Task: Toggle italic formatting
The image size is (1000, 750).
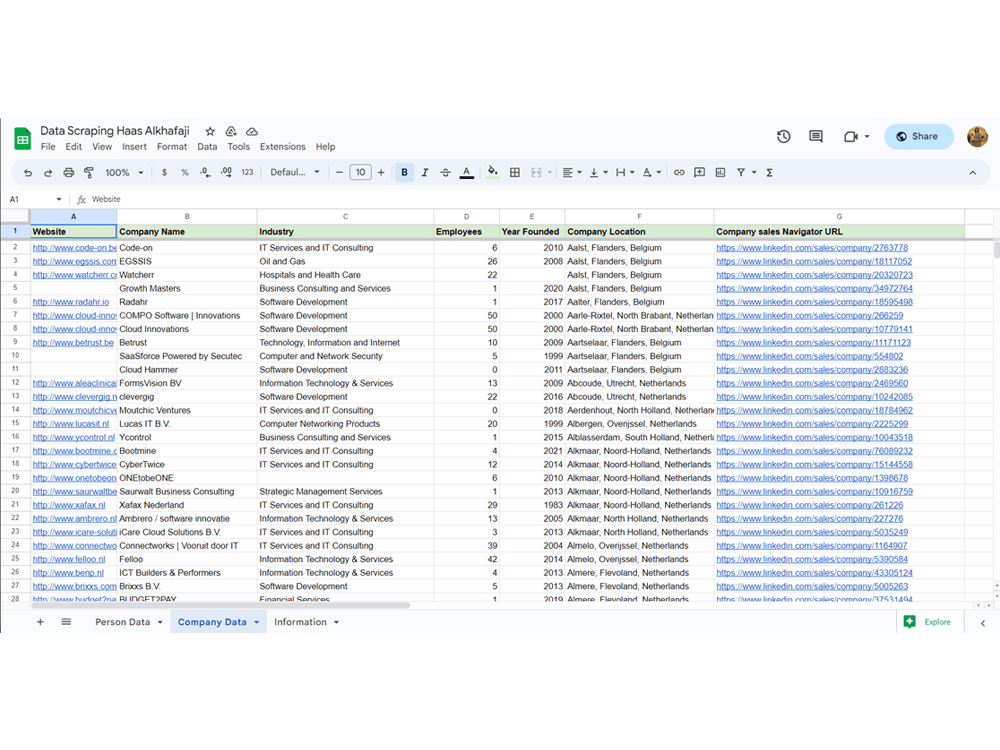Action: pyautogui.click(x=423, y=172)
